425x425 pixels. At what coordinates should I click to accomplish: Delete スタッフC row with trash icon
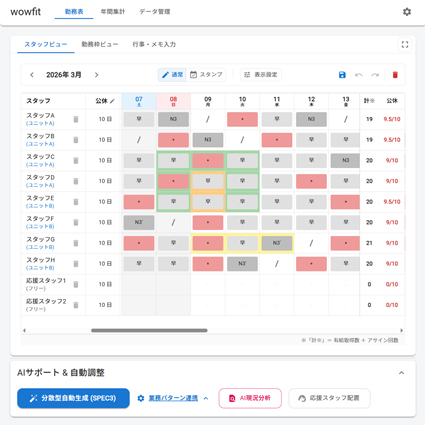point(76,160)
